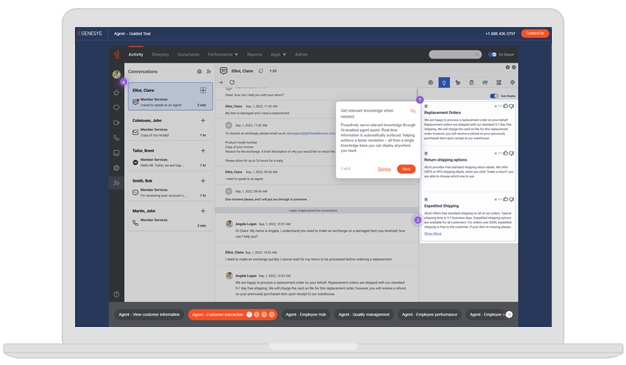This screenshot has height=365, width=626.
Task: Click thumbs down on Expedited Shipping article
Action: (511, 199)
